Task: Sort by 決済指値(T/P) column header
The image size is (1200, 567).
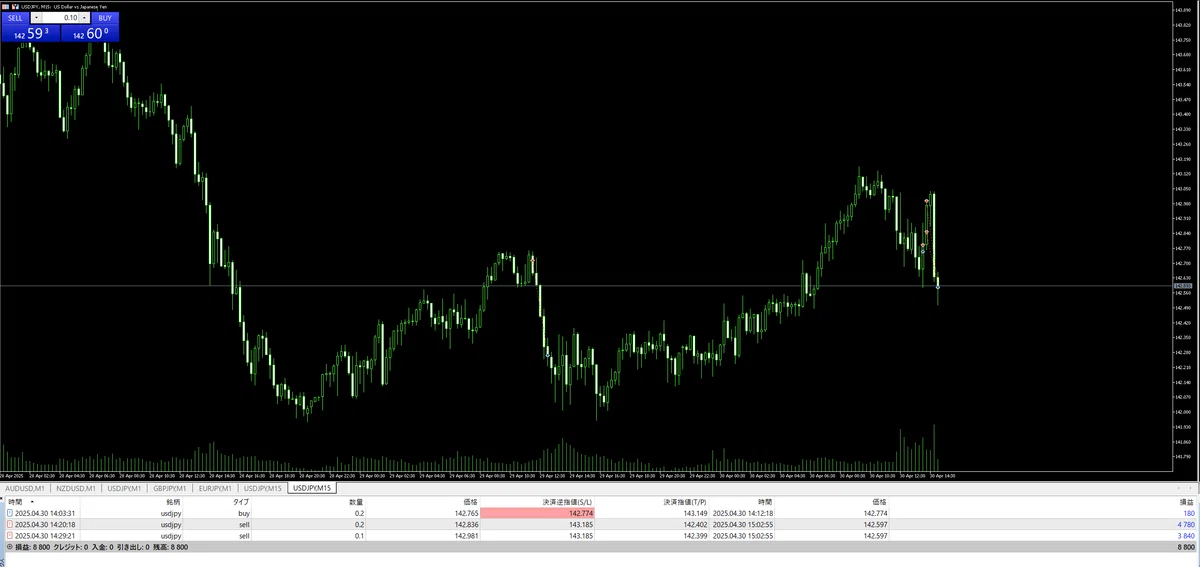Action: 683,501
